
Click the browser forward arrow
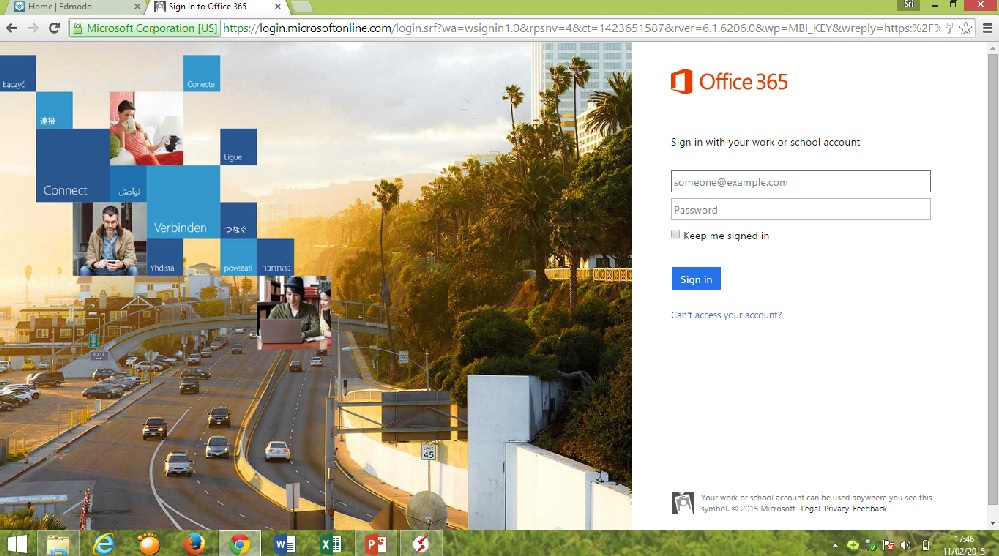coord(33,28)
